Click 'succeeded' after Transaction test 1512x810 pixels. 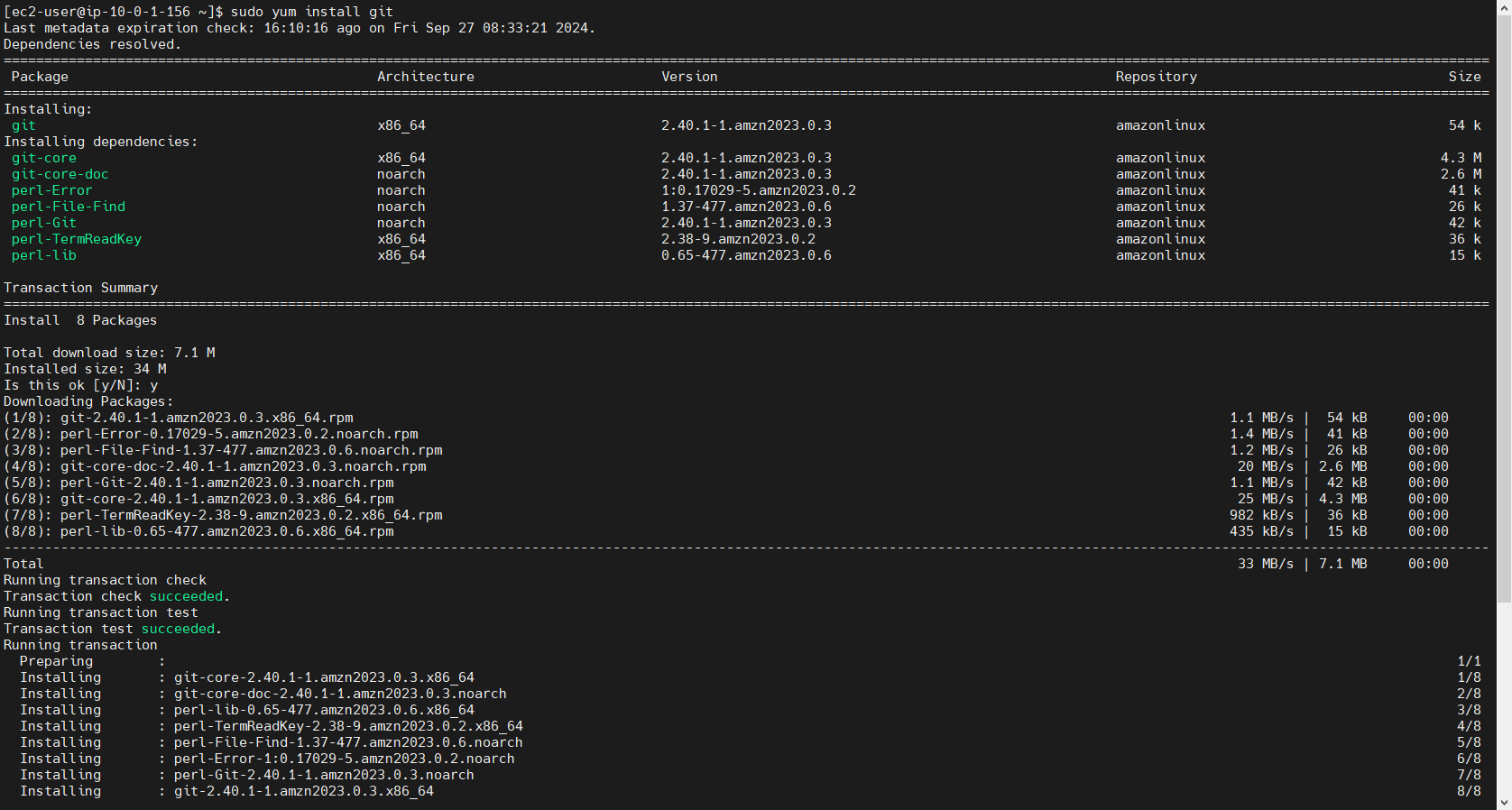[178, 629]
